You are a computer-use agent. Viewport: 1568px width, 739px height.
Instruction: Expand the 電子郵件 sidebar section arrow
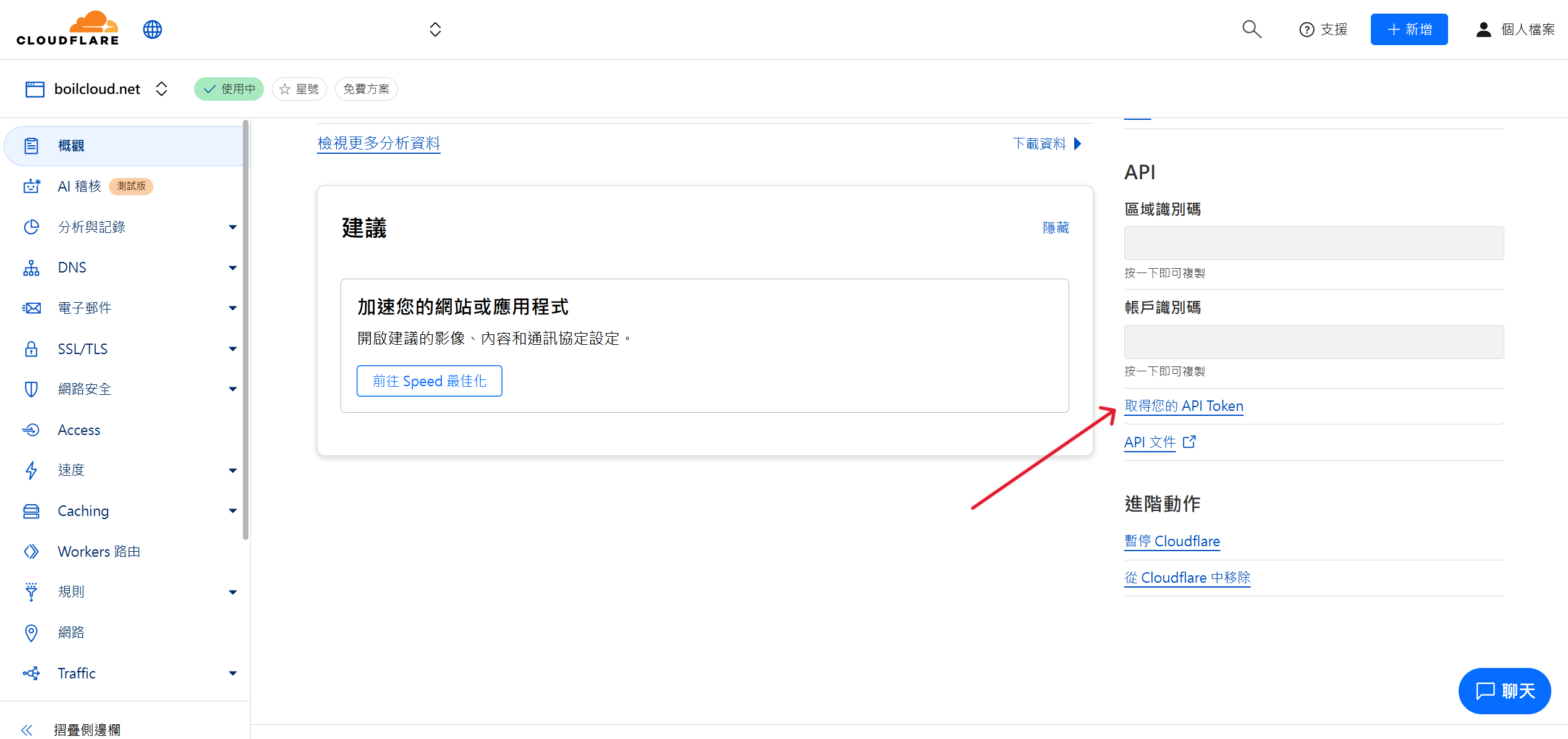coord(233,308)
